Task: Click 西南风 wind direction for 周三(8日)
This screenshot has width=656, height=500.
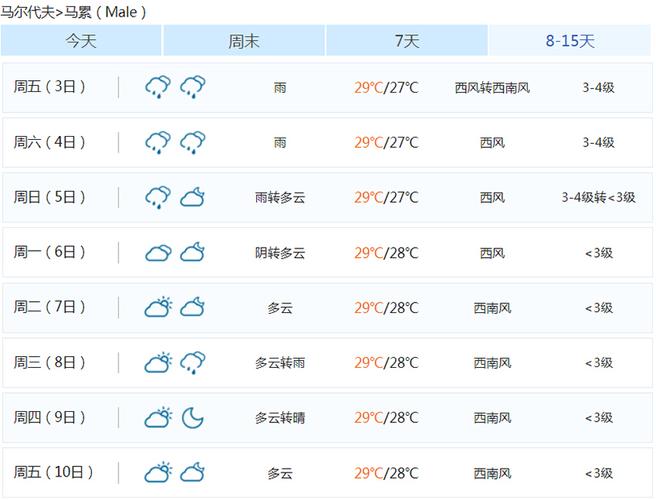Action: (x=492, y=363)
